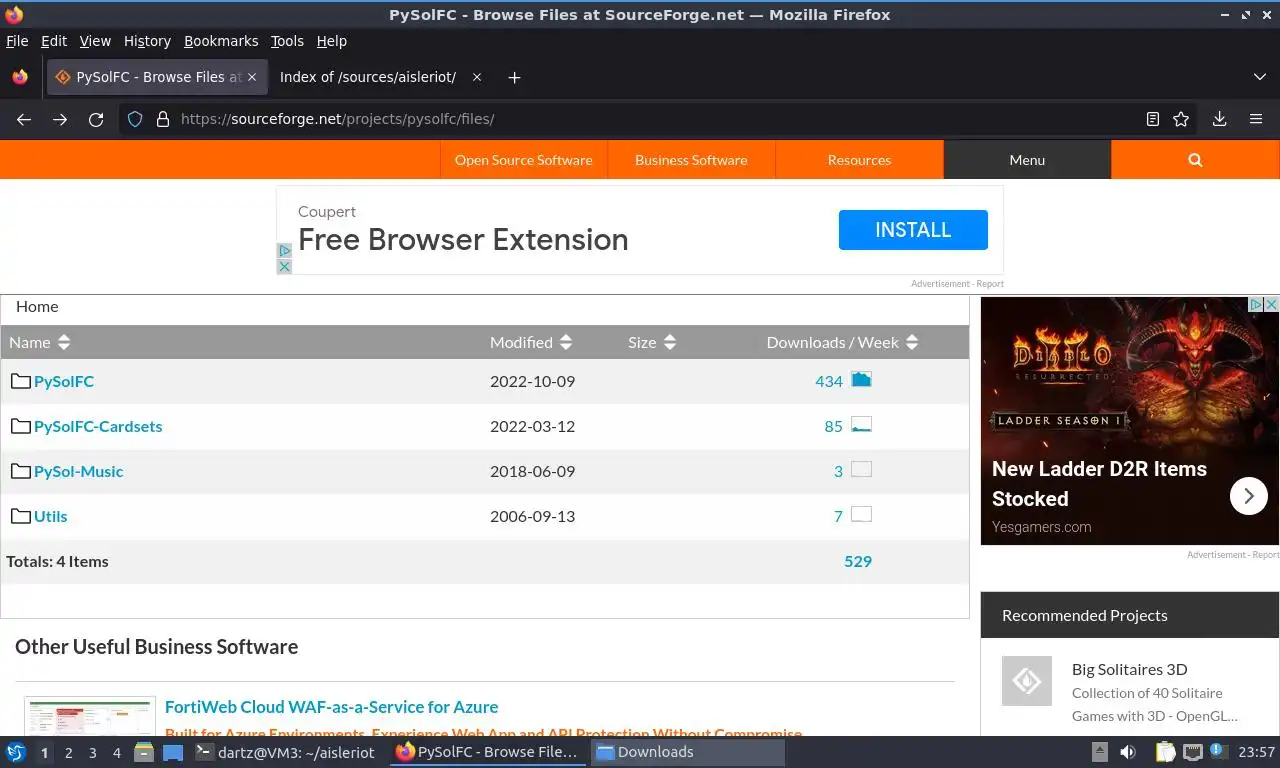This screenshot has height=768, width=1280.
Task: Open the file manager taskbar launcher
Action: [x=143, y=752]
